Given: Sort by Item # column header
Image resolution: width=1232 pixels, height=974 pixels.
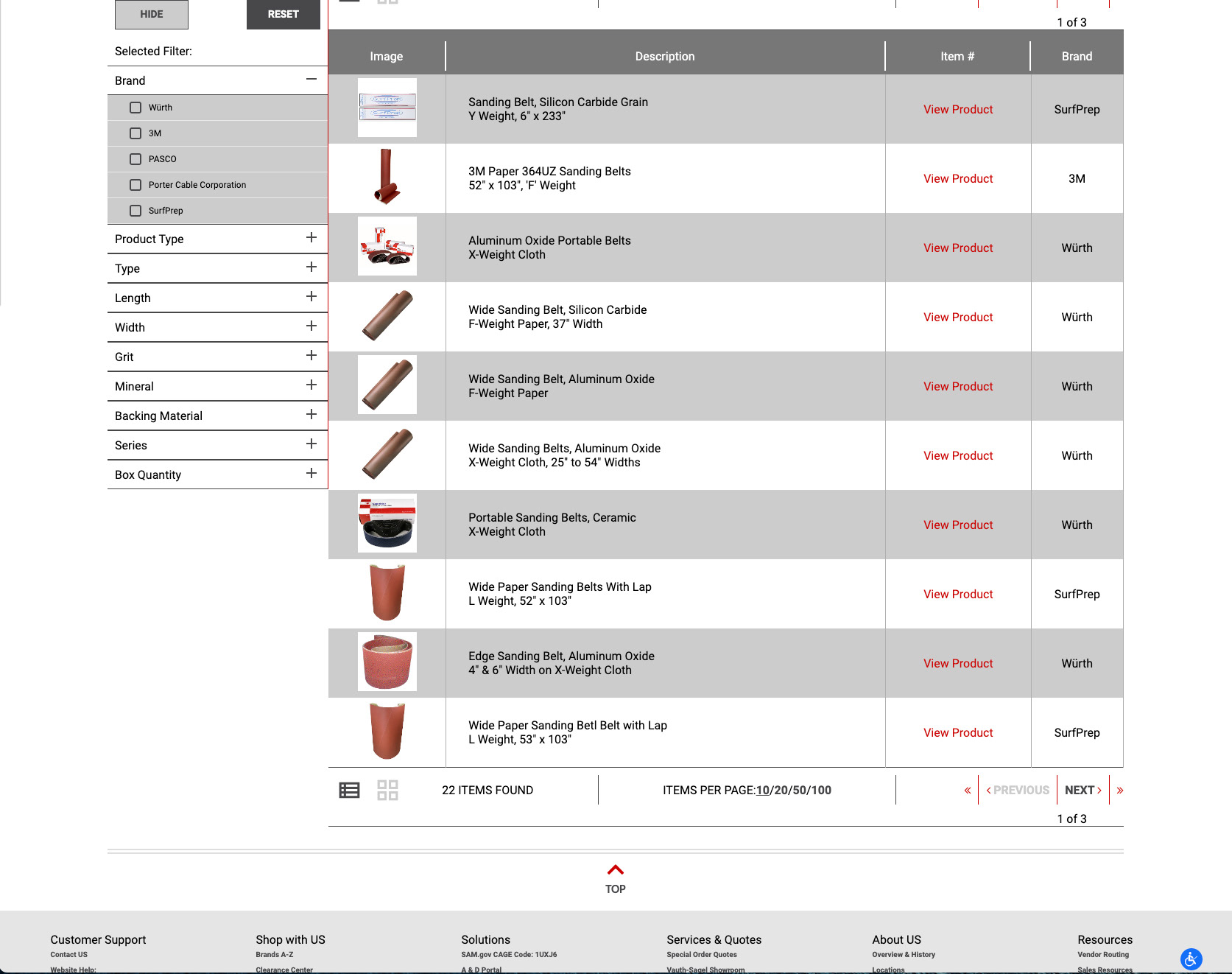Looking at the screenshot, I should click(957, 56).
